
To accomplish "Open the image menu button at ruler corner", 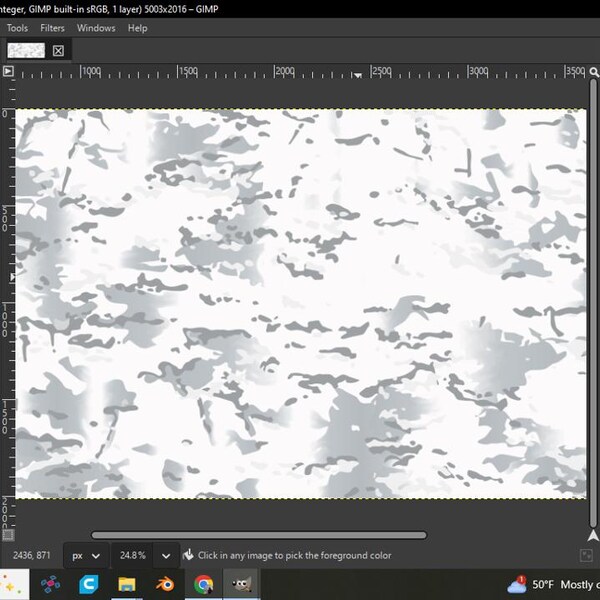I will 8,71.
